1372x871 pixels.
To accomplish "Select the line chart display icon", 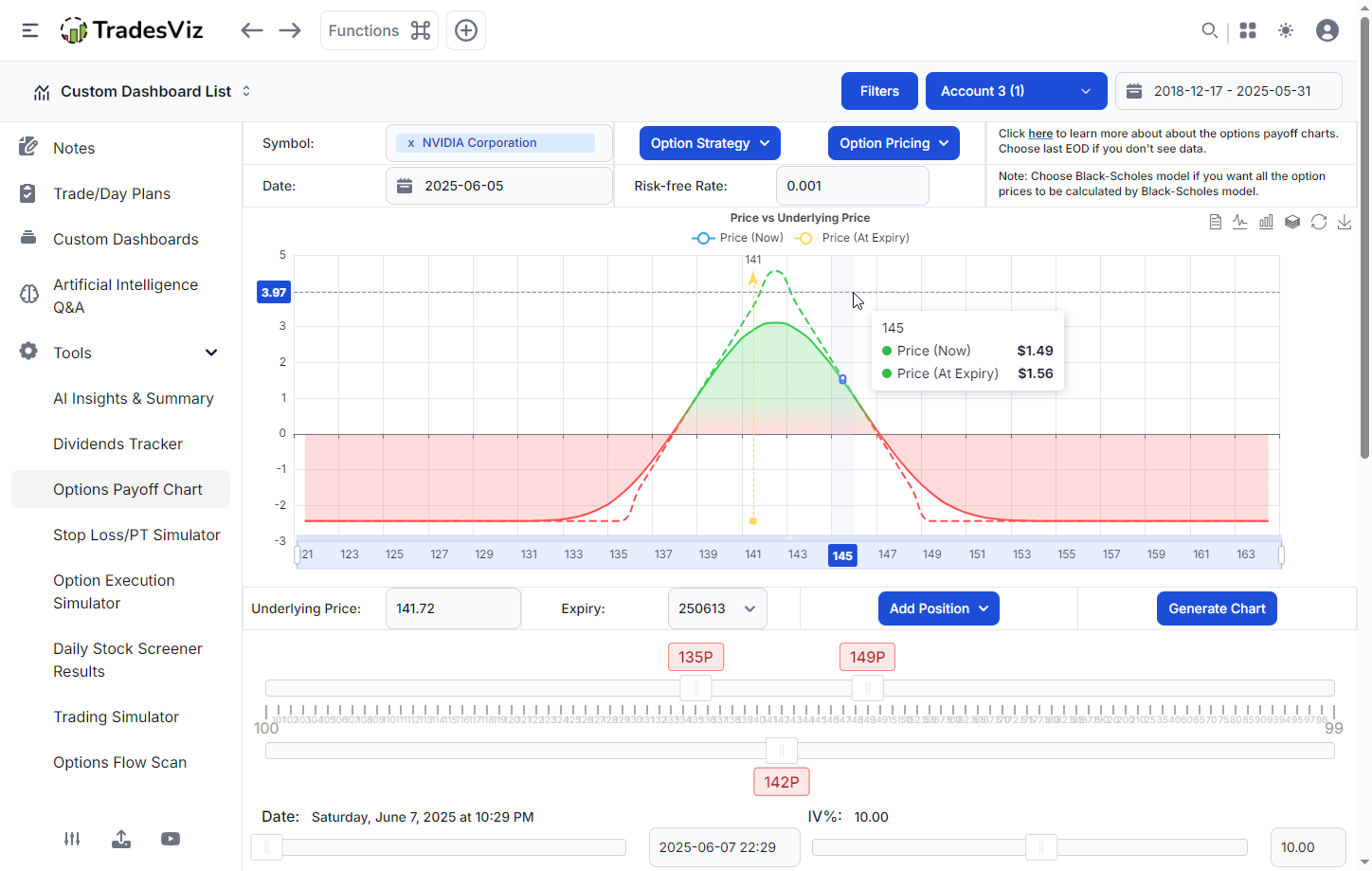I will point(1240,221).
